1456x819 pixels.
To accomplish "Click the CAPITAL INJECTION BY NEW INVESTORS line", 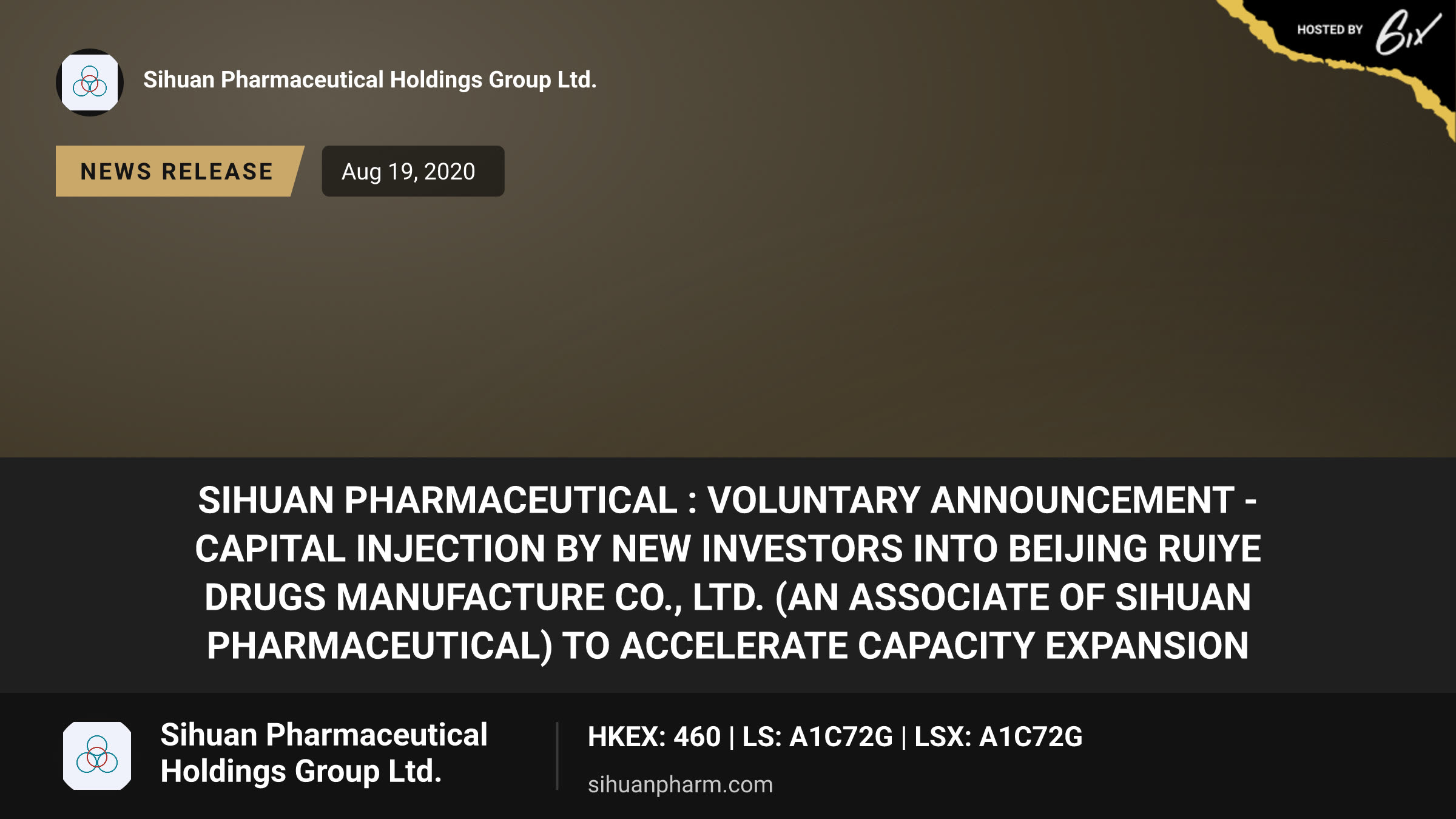I will [728, 549].
